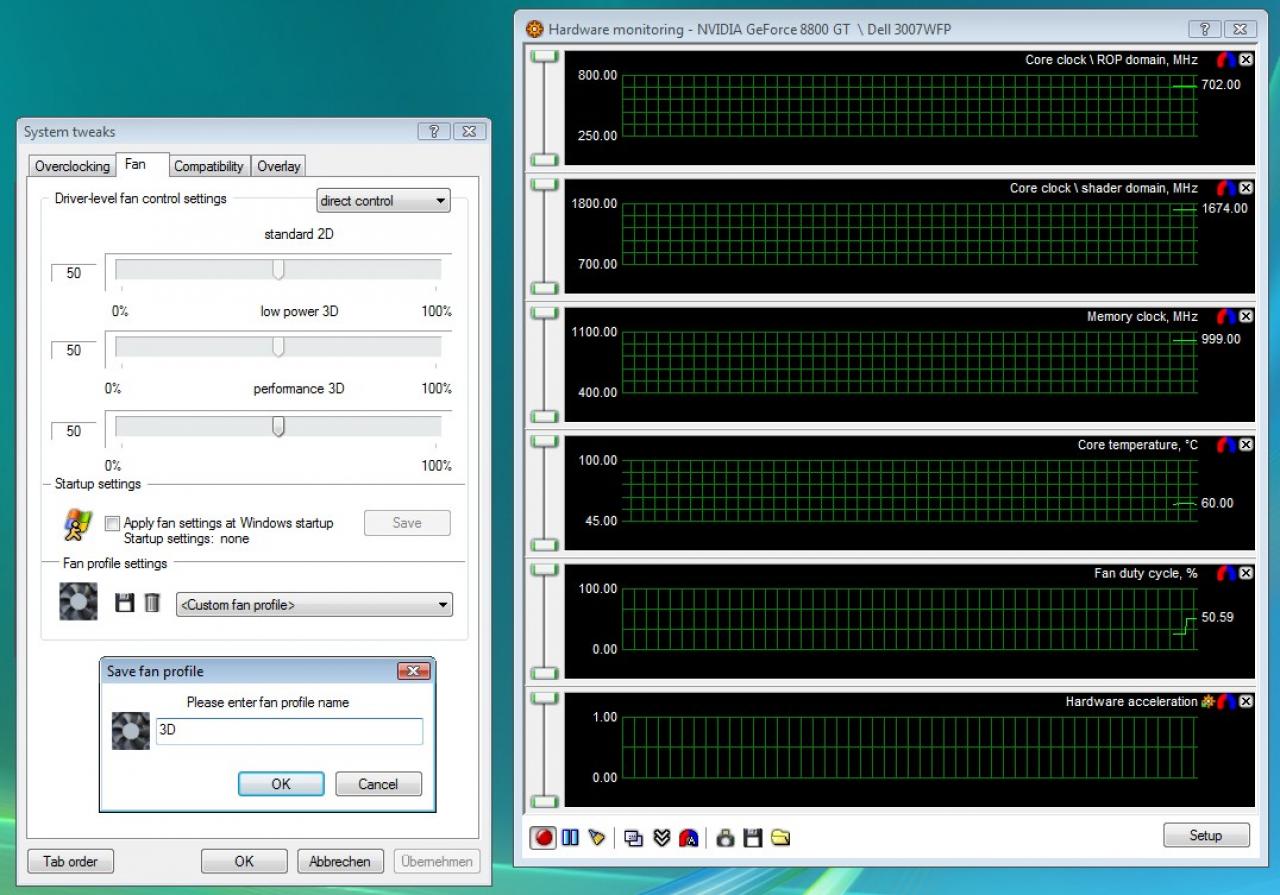Click the fan profile name input field
The image size is (1280, 895).
coord(289,731)
